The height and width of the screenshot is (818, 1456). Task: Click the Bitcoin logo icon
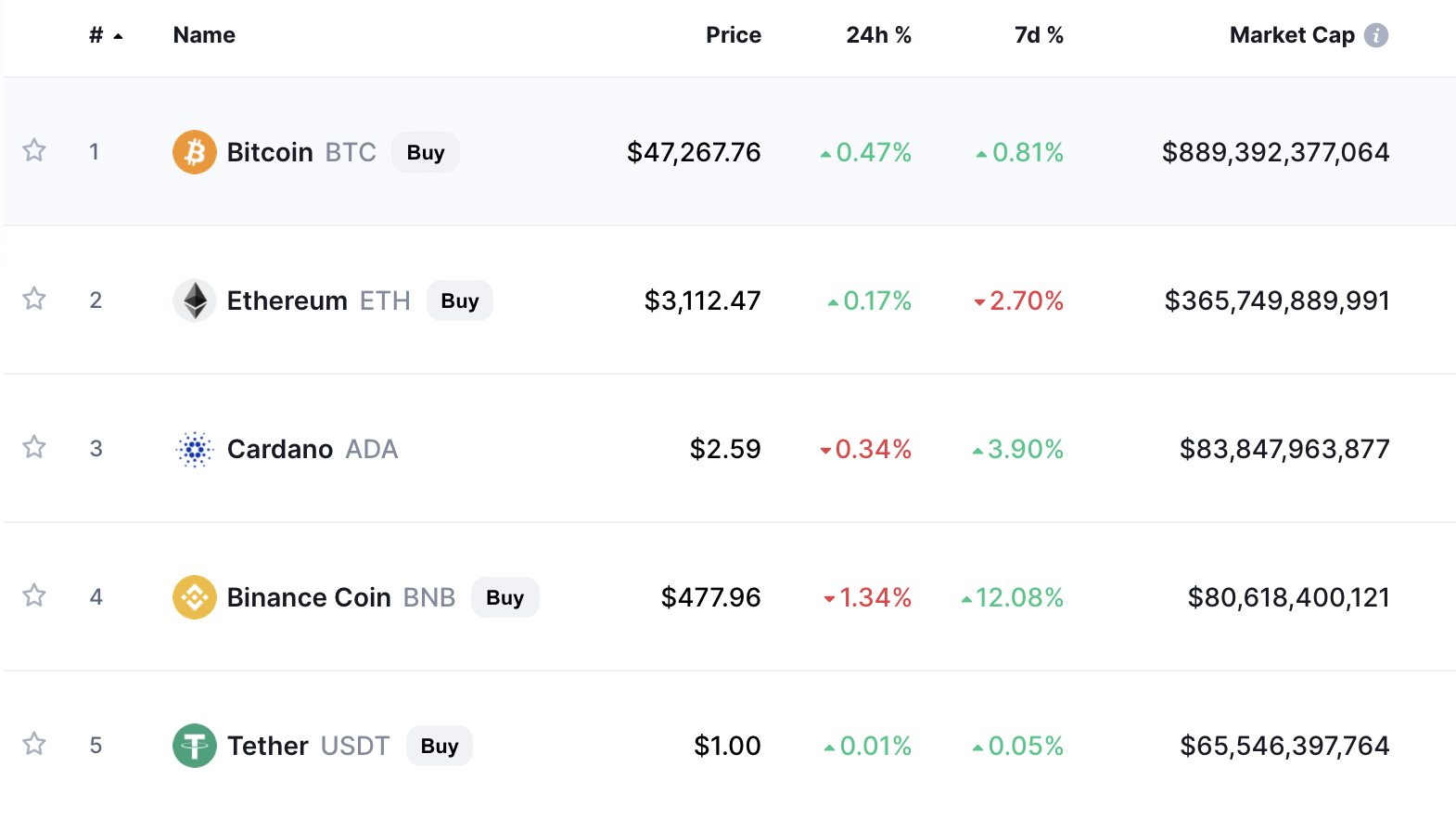(195, 152)
